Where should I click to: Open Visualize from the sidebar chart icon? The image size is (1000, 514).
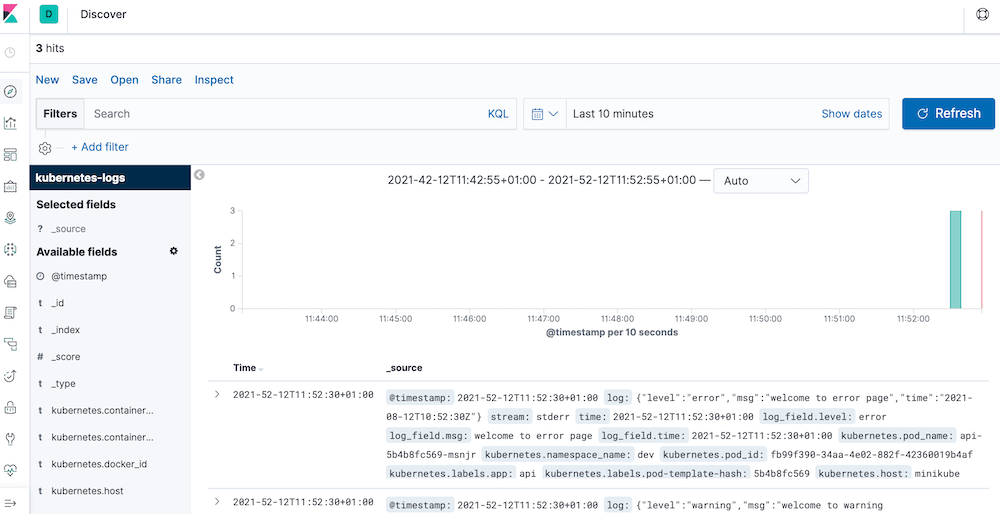click(10, 123)
